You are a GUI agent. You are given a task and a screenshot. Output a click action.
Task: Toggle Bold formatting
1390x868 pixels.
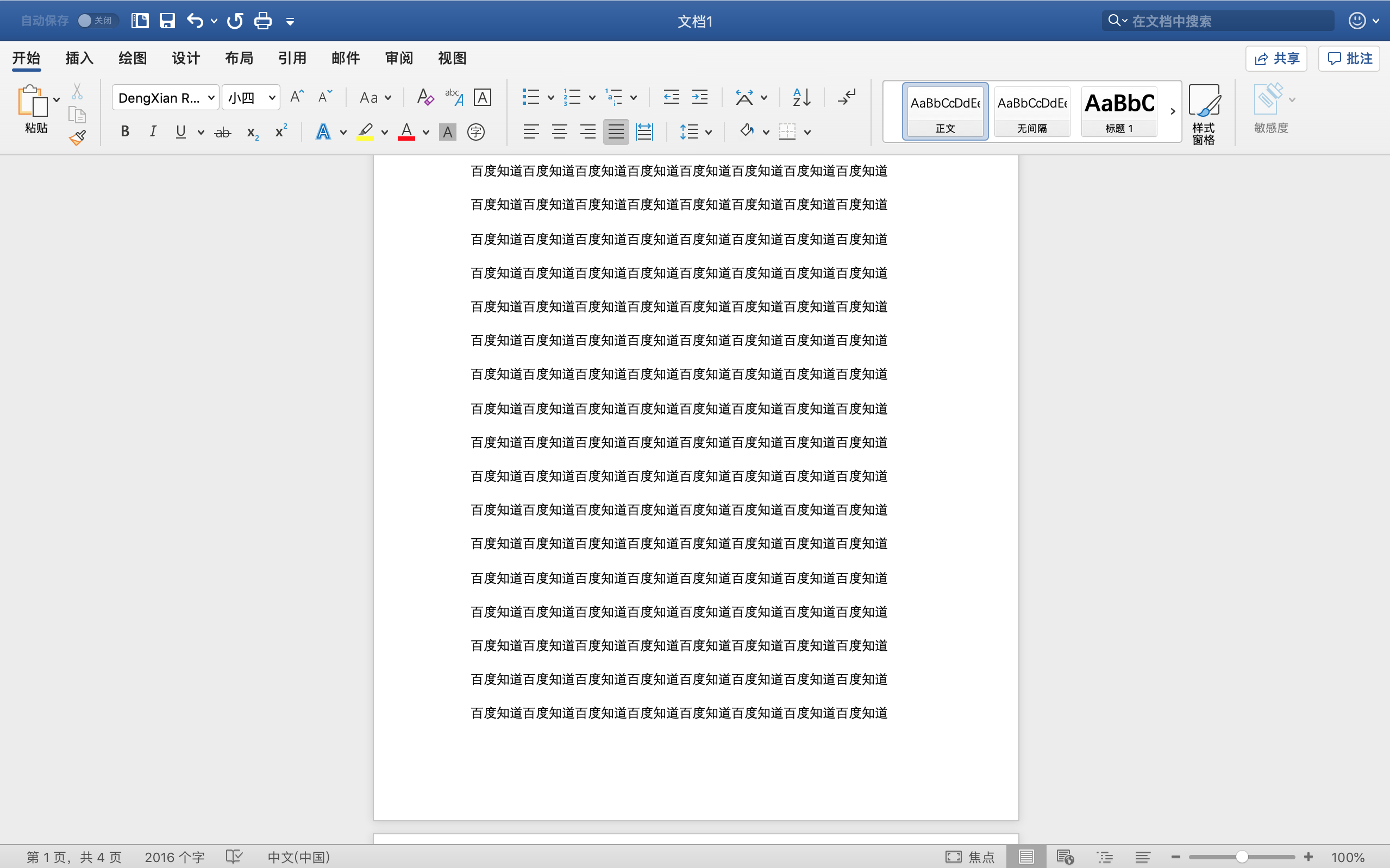(x=124, y=132)
